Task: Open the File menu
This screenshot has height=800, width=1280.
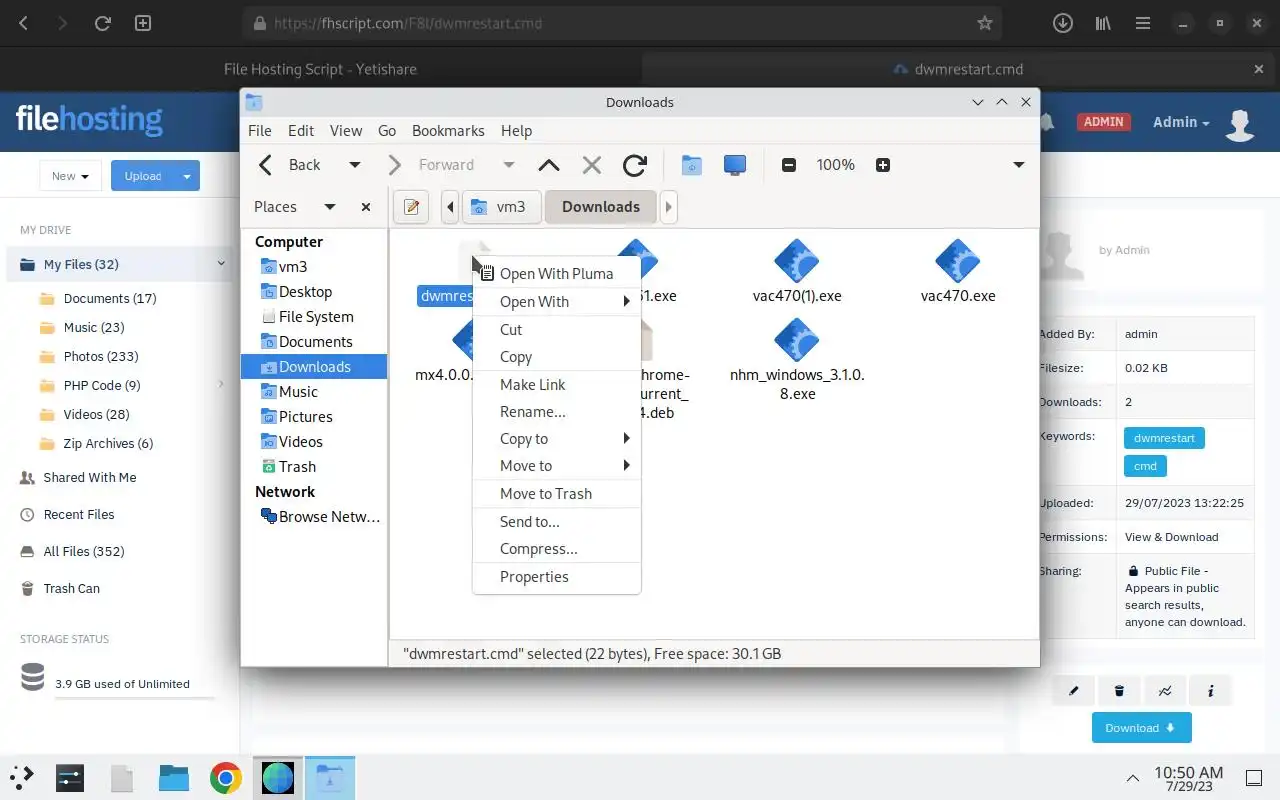Action: click(x=260, y=131)
